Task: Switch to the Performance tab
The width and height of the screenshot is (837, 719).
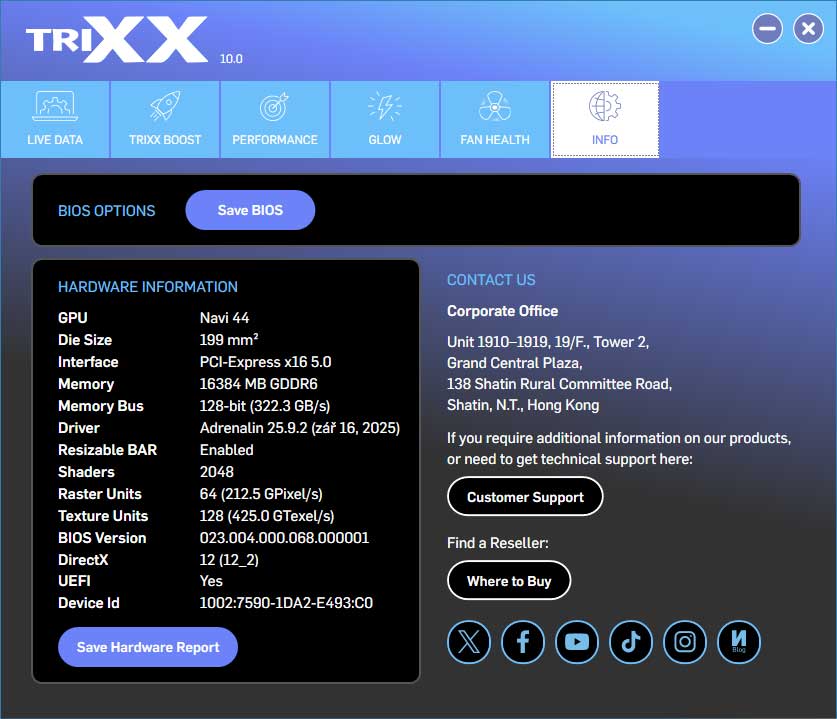Action: point(274,119)
